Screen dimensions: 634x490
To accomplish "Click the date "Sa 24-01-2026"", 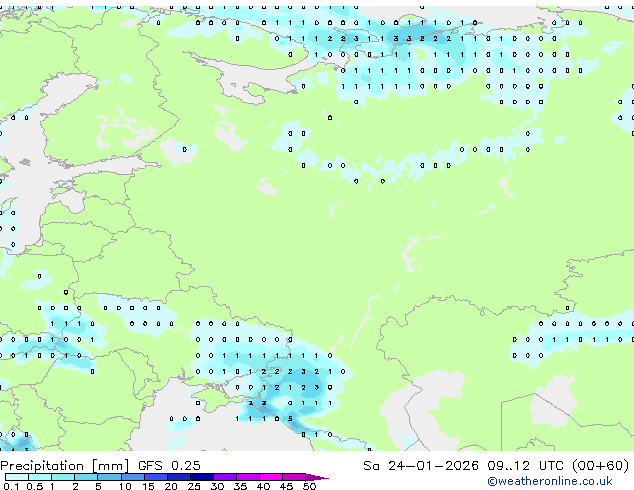I will tap(421, 466).
